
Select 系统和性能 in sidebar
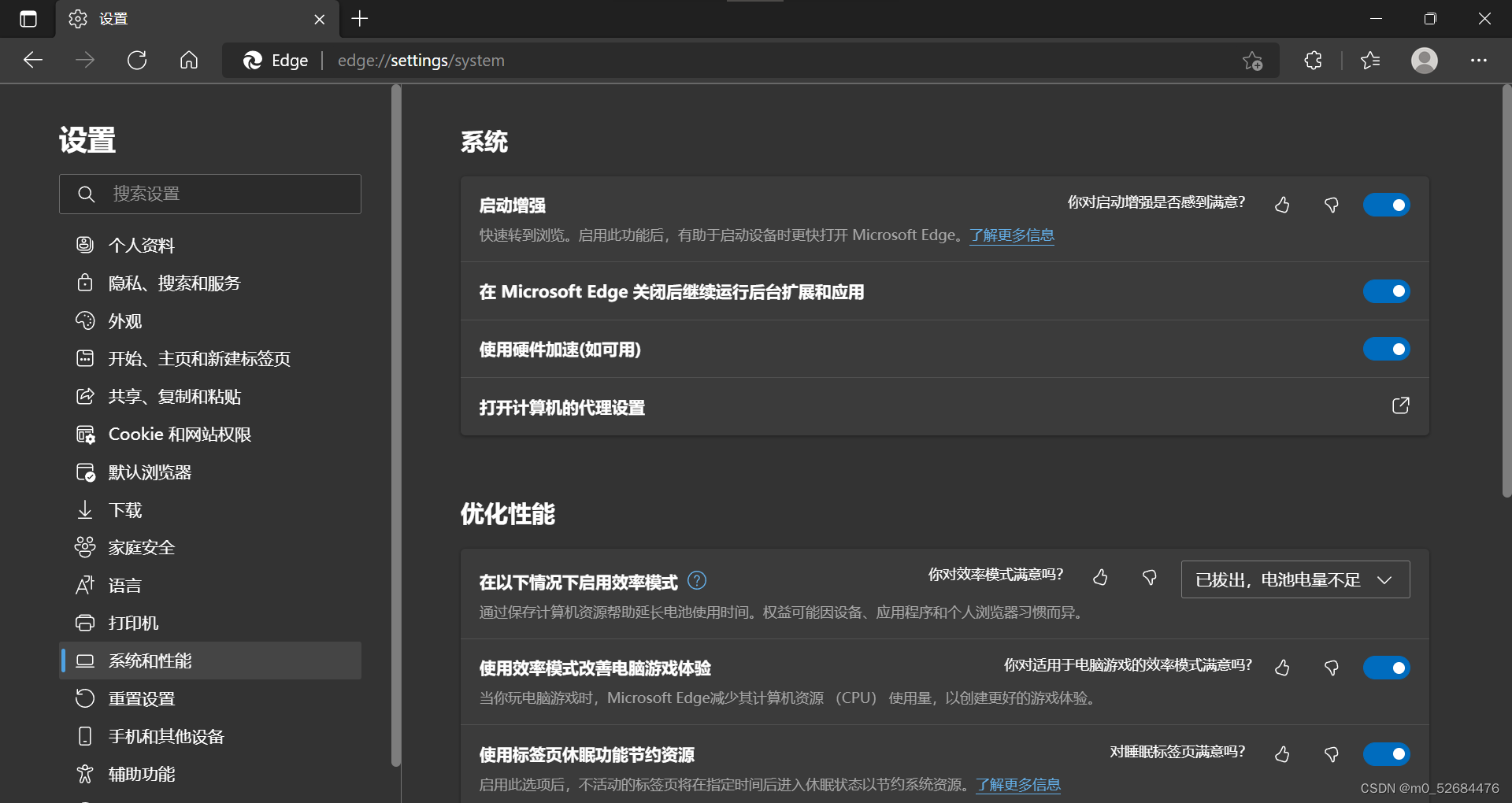[210, 661]
